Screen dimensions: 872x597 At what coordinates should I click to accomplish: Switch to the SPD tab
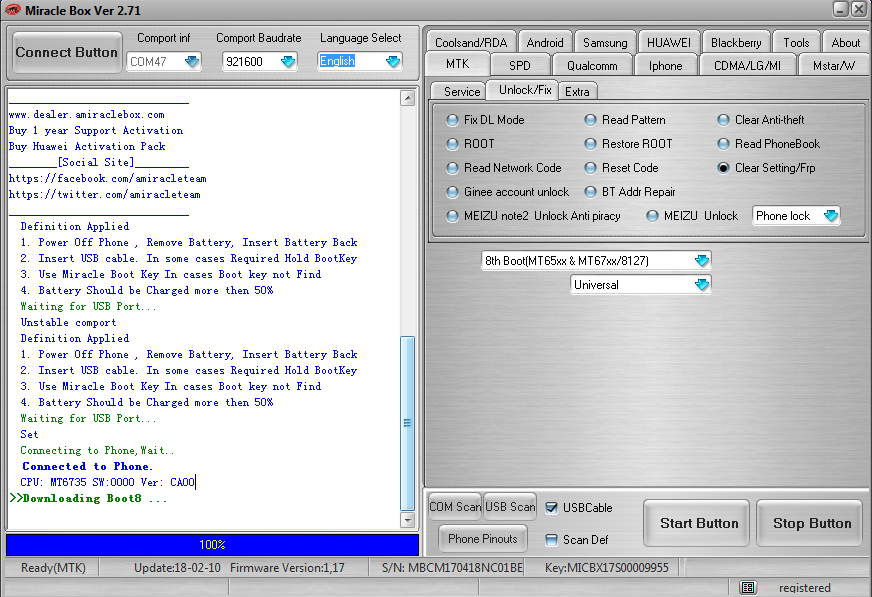520,66
